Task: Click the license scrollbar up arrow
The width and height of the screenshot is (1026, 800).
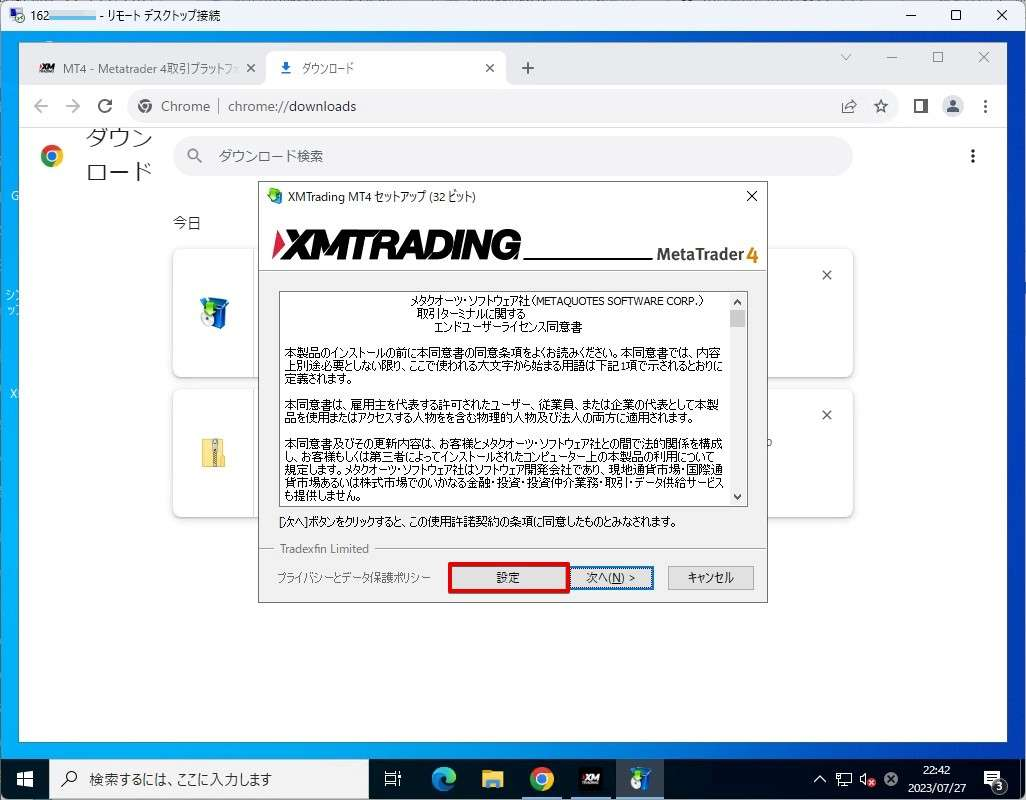Action: 737,302
